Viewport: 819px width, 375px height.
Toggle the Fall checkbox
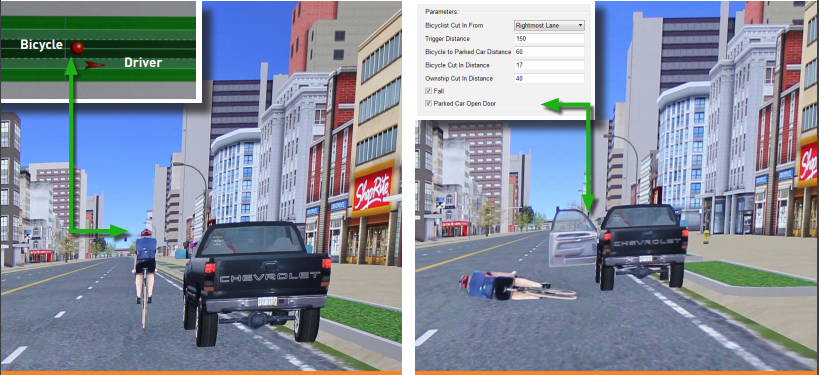point(429,91)
